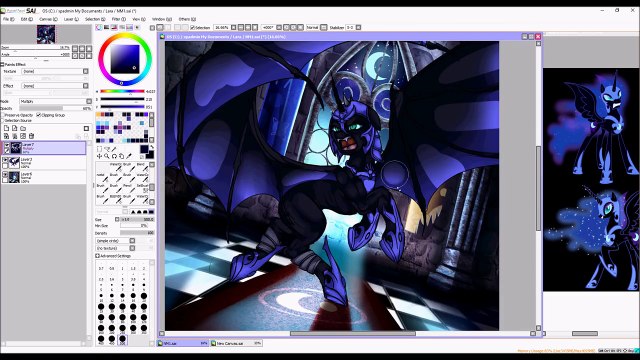Screen dimensions: 640x360
Task: Adjust the brush Density slider
Action: pos(137,233)
